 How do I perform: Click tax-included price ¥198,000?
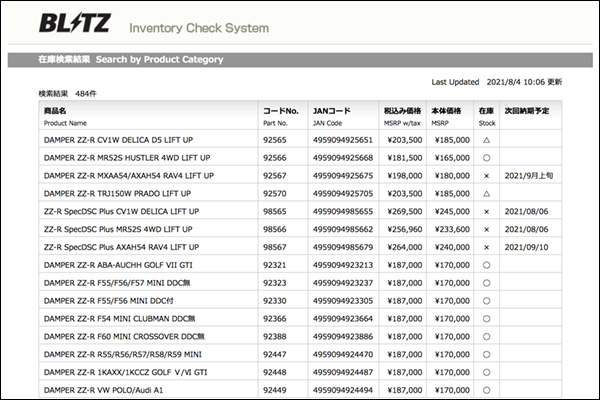click(405, 176)
